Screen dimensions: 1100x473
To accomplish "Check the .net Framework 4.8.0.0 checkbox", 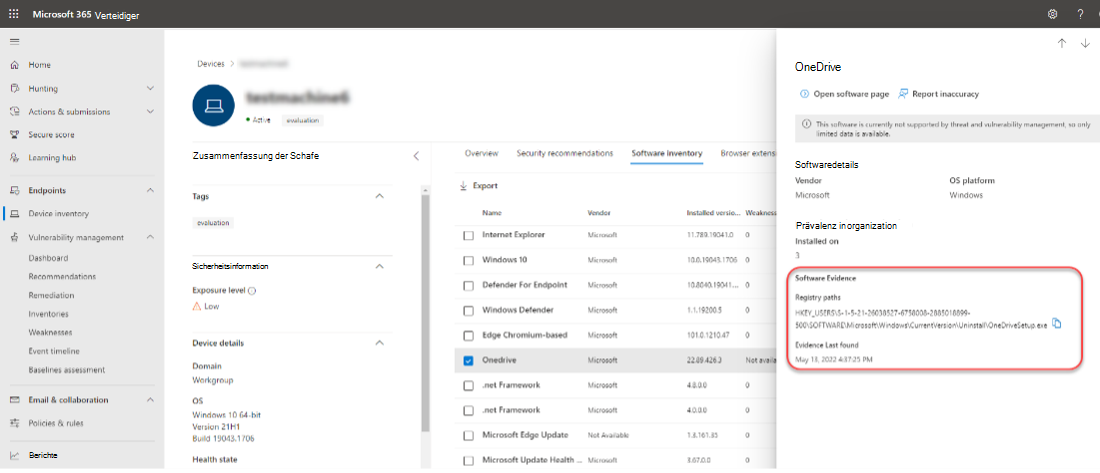I will tap(468, 385).
